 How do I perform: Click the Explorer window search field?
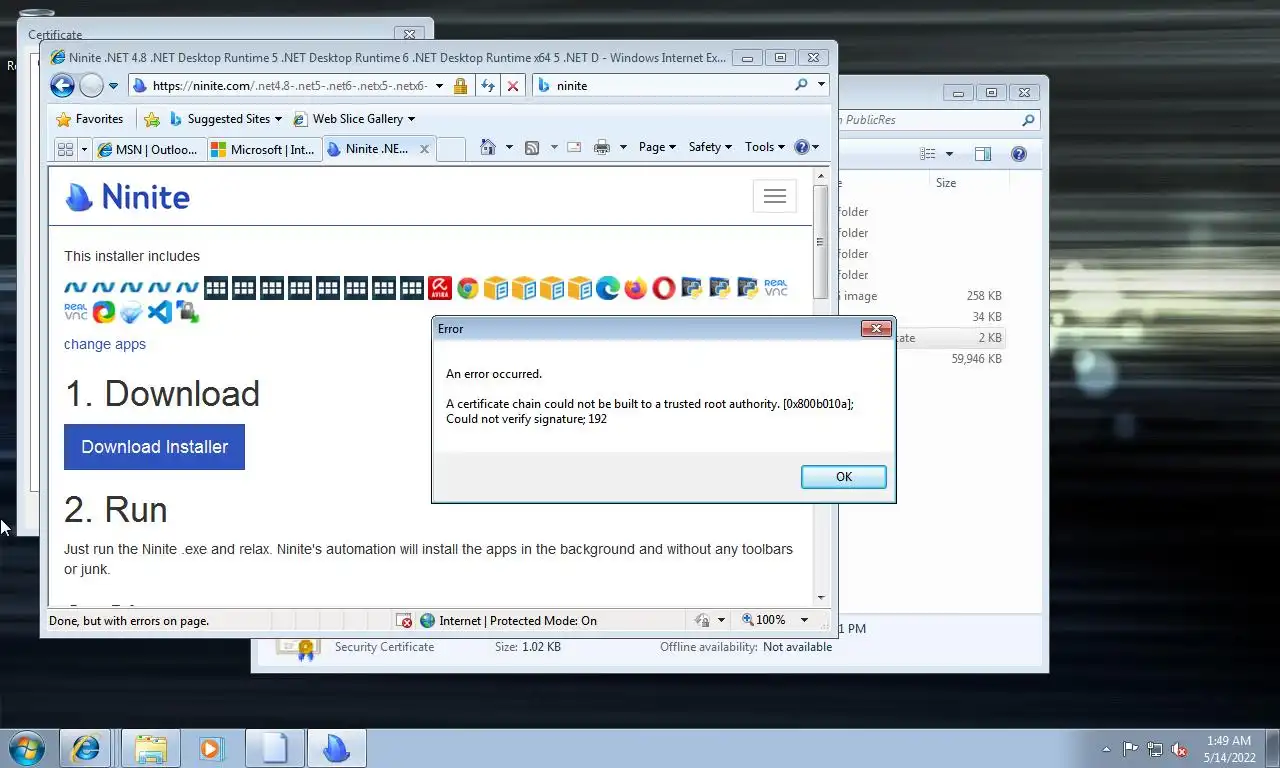938,120
